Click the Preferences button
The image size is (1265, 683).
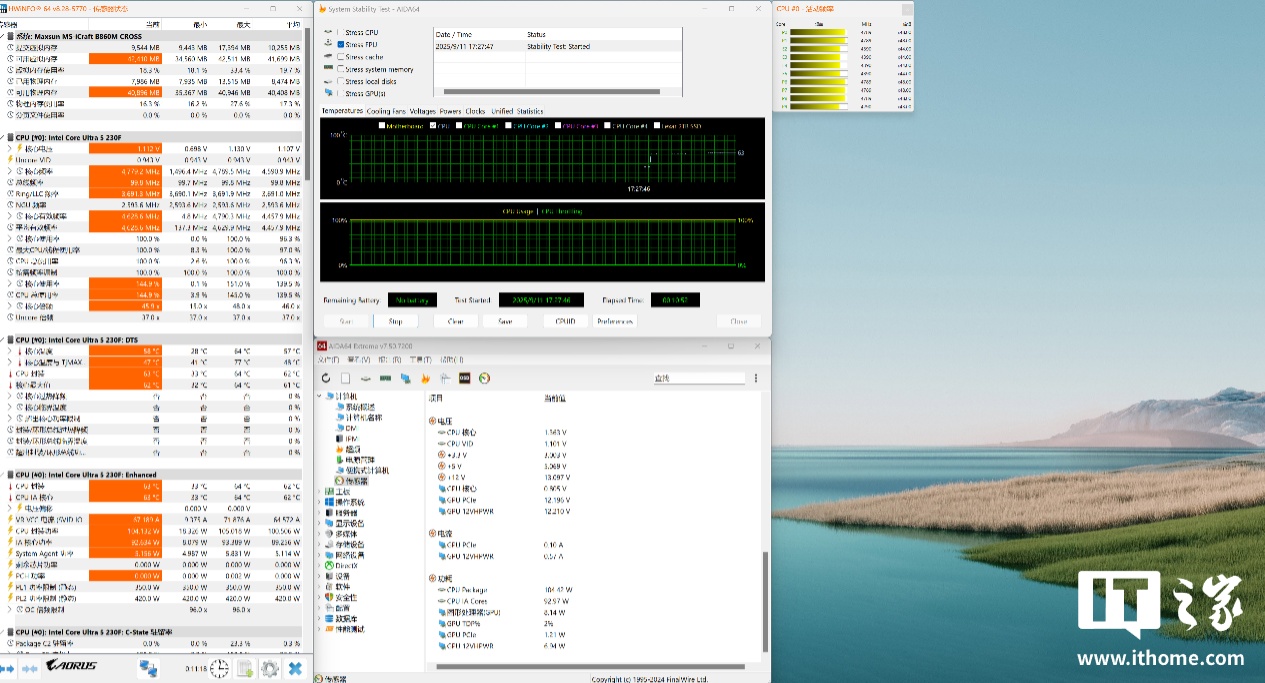pyautogui.click(x=615, y=321)
